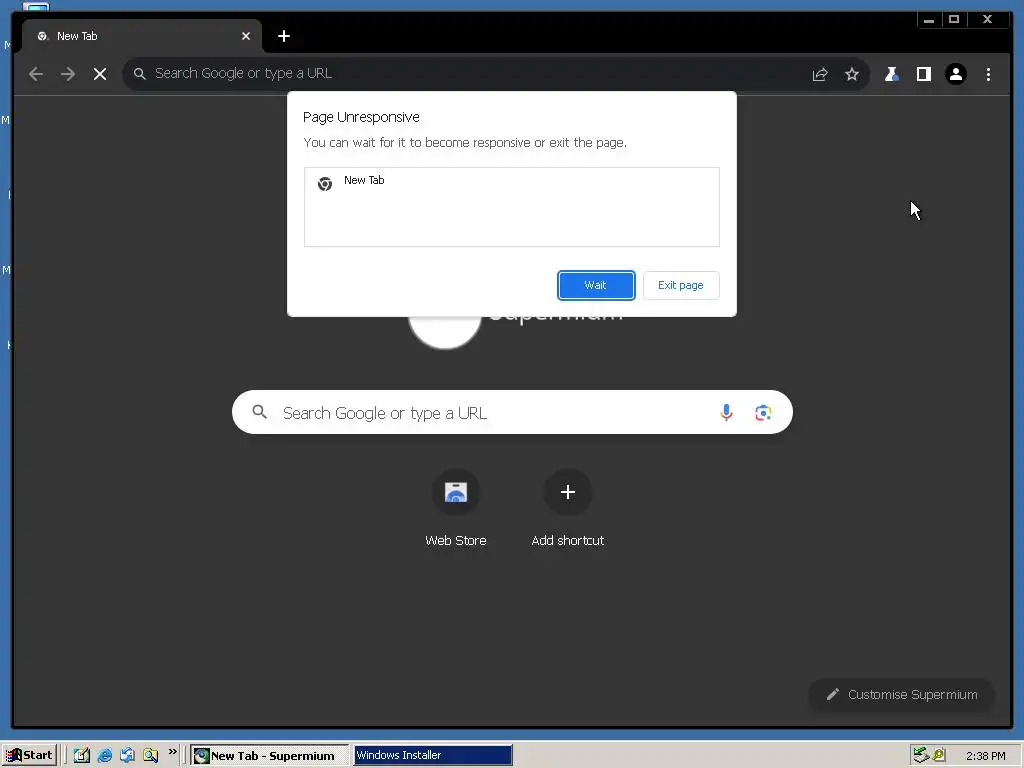Image resolution: width=1024 pixels, height=768 pixels.
Task: Close the Supermium browser window
Action: 987,20
